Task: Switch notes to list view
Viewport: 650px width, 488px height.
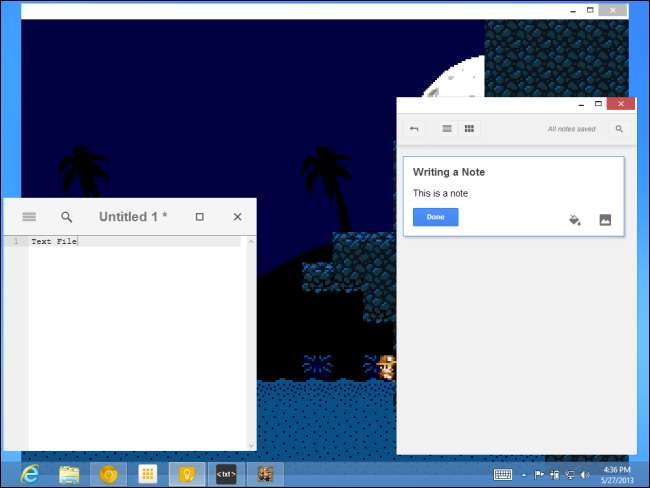Action: (447, 129)
